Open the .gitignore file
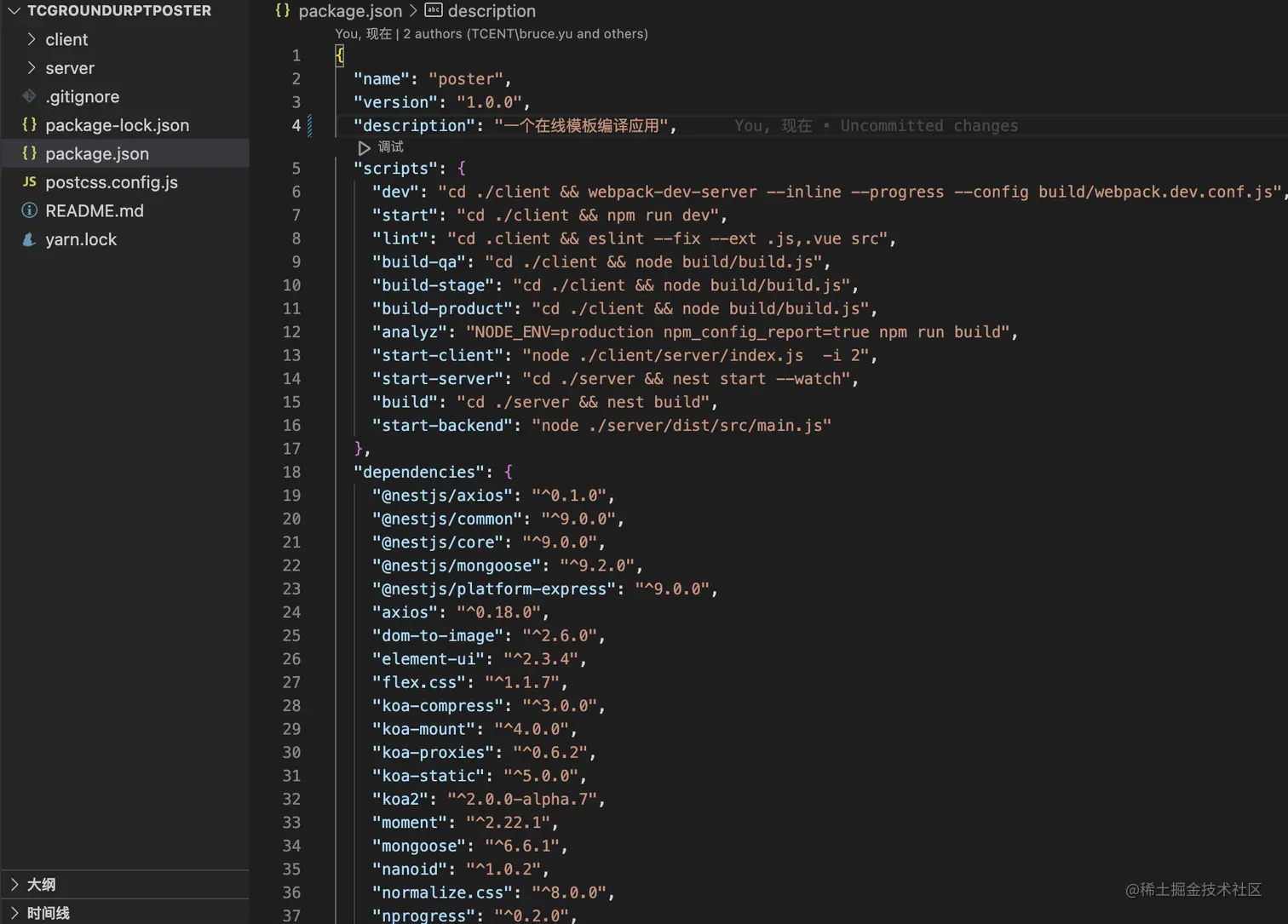 coord(83,96)
